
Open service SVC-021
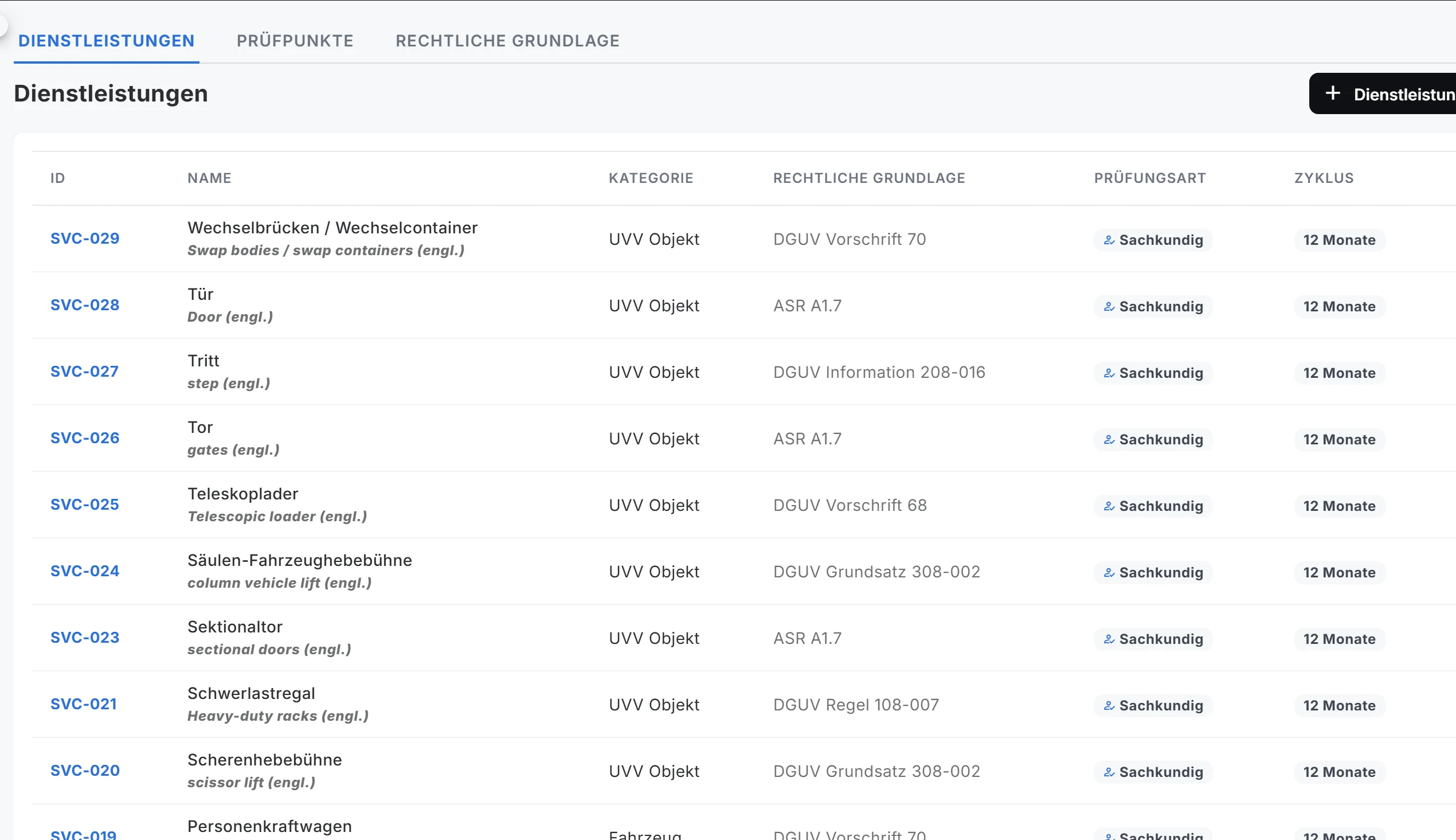[x=84, y=704]
